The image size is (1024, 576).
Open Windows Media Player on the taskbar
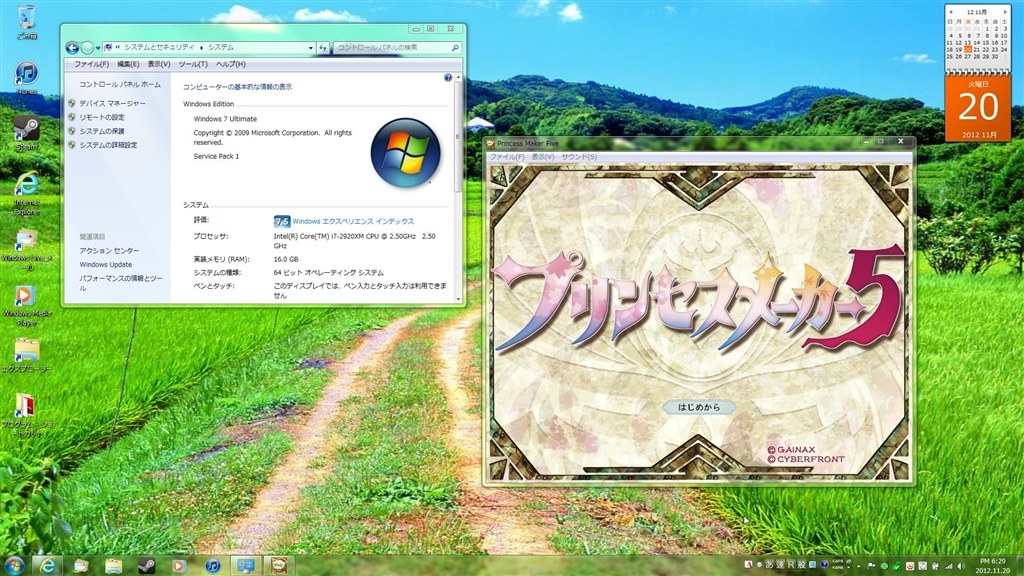point(178,565)
